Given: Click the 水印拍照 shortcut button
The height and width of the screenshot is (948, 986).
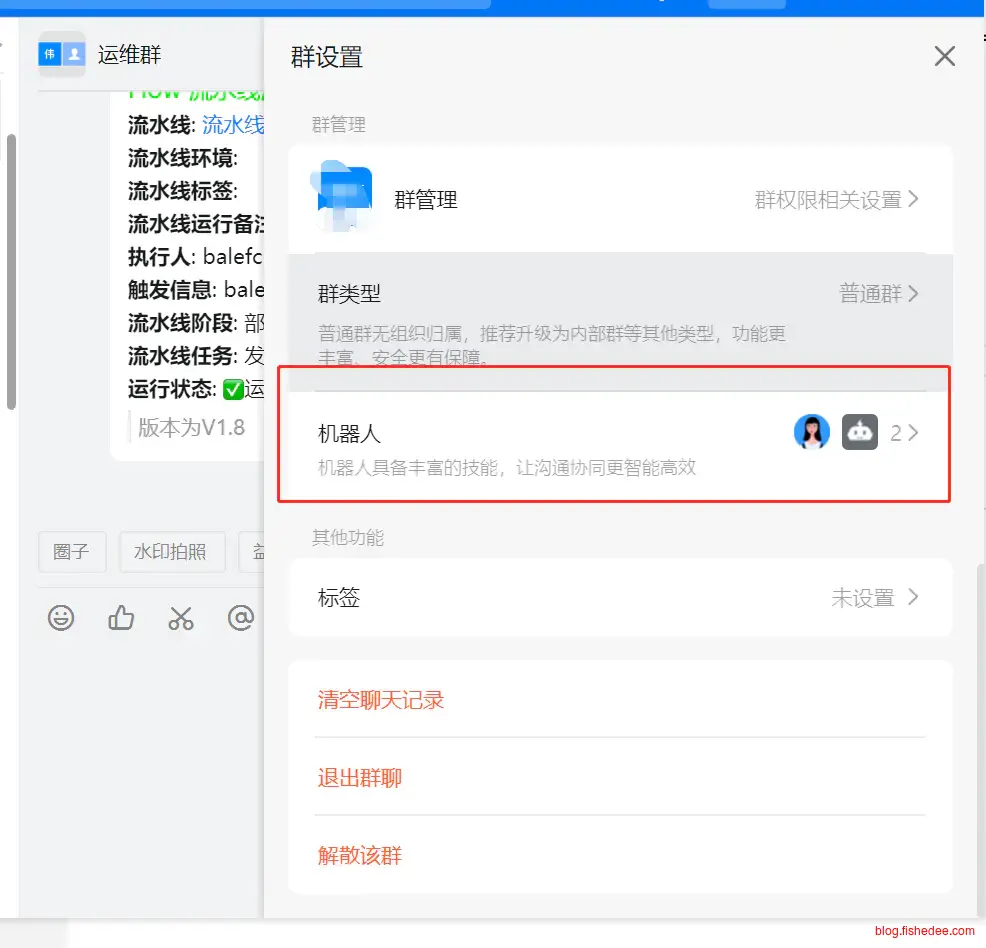Looking at the screenshot, I should click(171, 552).
